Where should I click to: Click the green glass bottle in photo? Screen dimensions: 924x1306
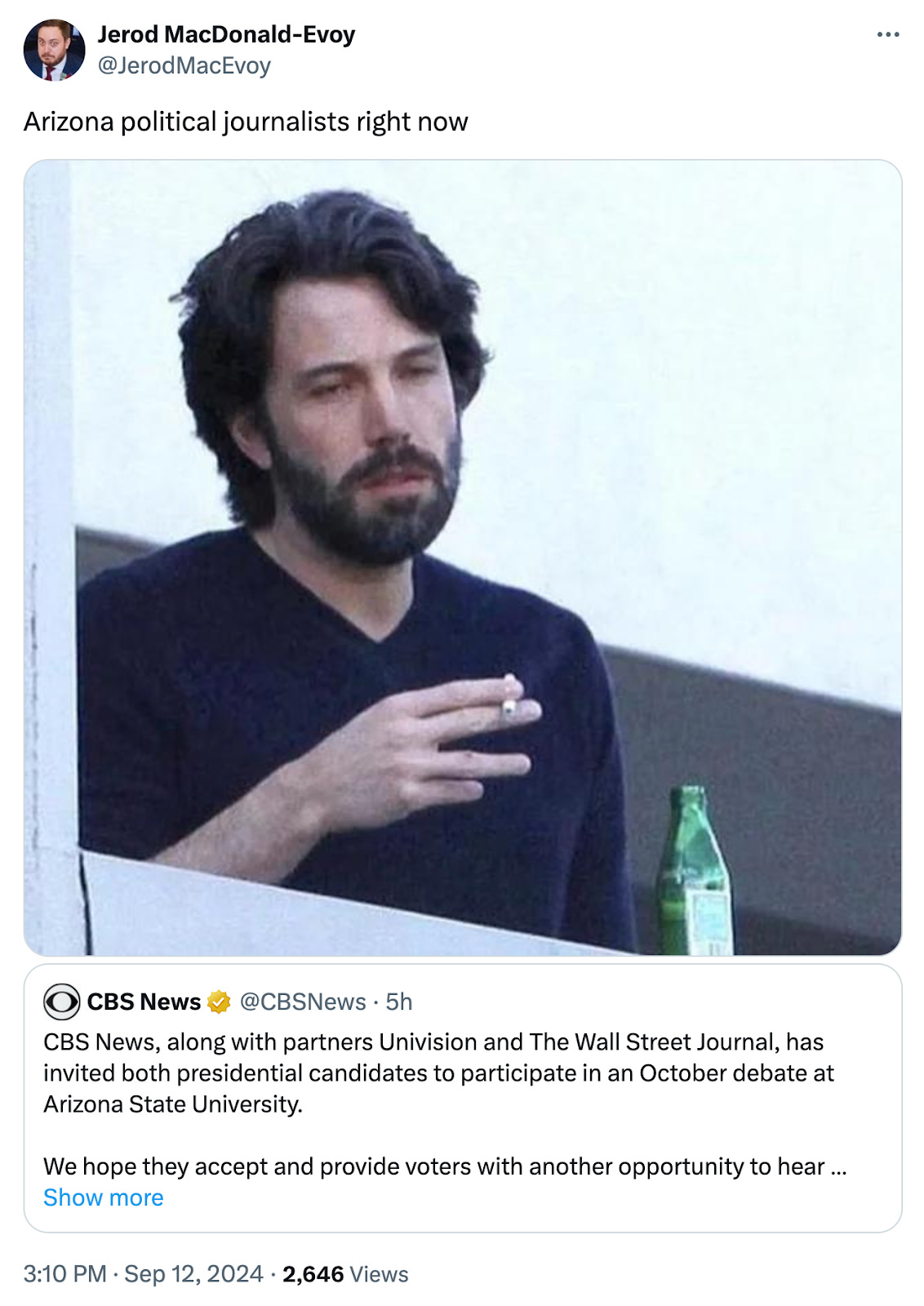693,870
